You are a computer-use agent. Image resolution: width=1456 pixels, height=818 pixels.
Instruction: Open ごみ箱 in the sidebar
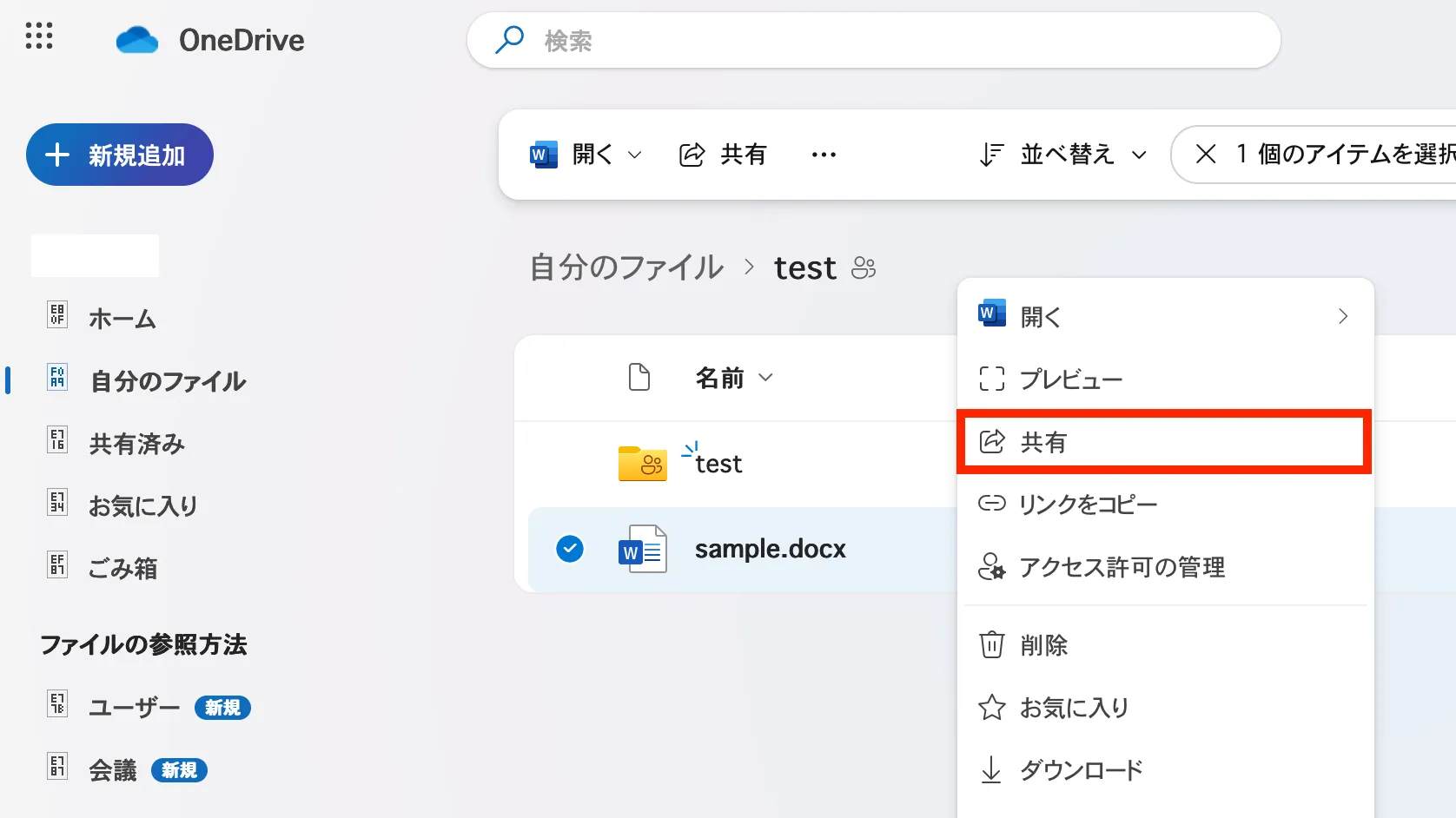(x=122, y=568)
